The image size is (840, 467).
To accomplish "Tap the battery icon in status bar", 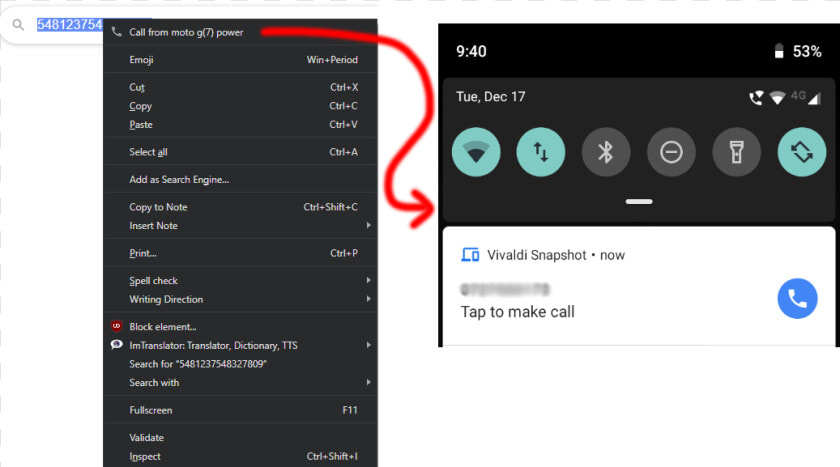I will (x=779, y=51).
